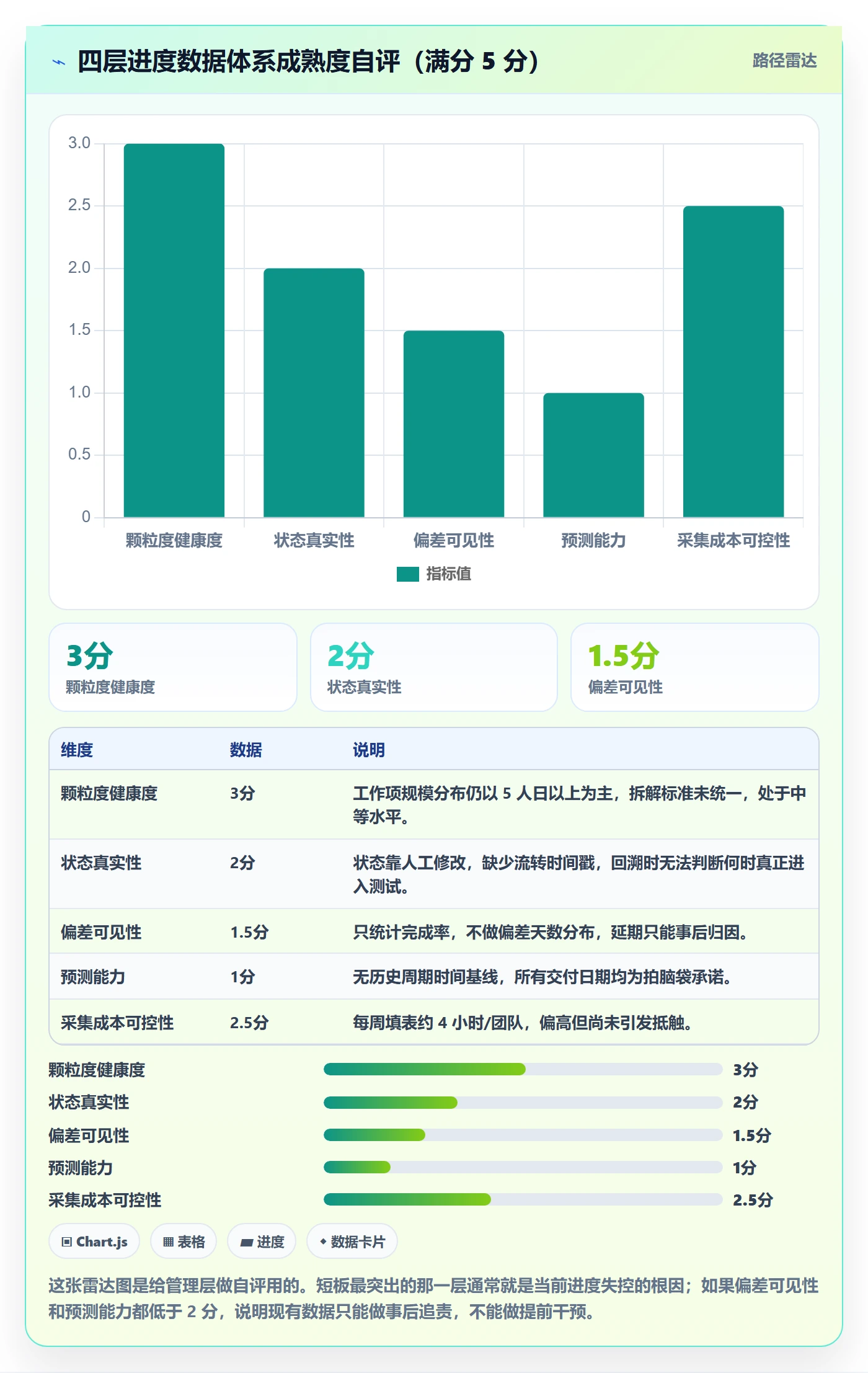
Task: Toggle the 指标值 legend color swatch
Action: tap(407, 574)
